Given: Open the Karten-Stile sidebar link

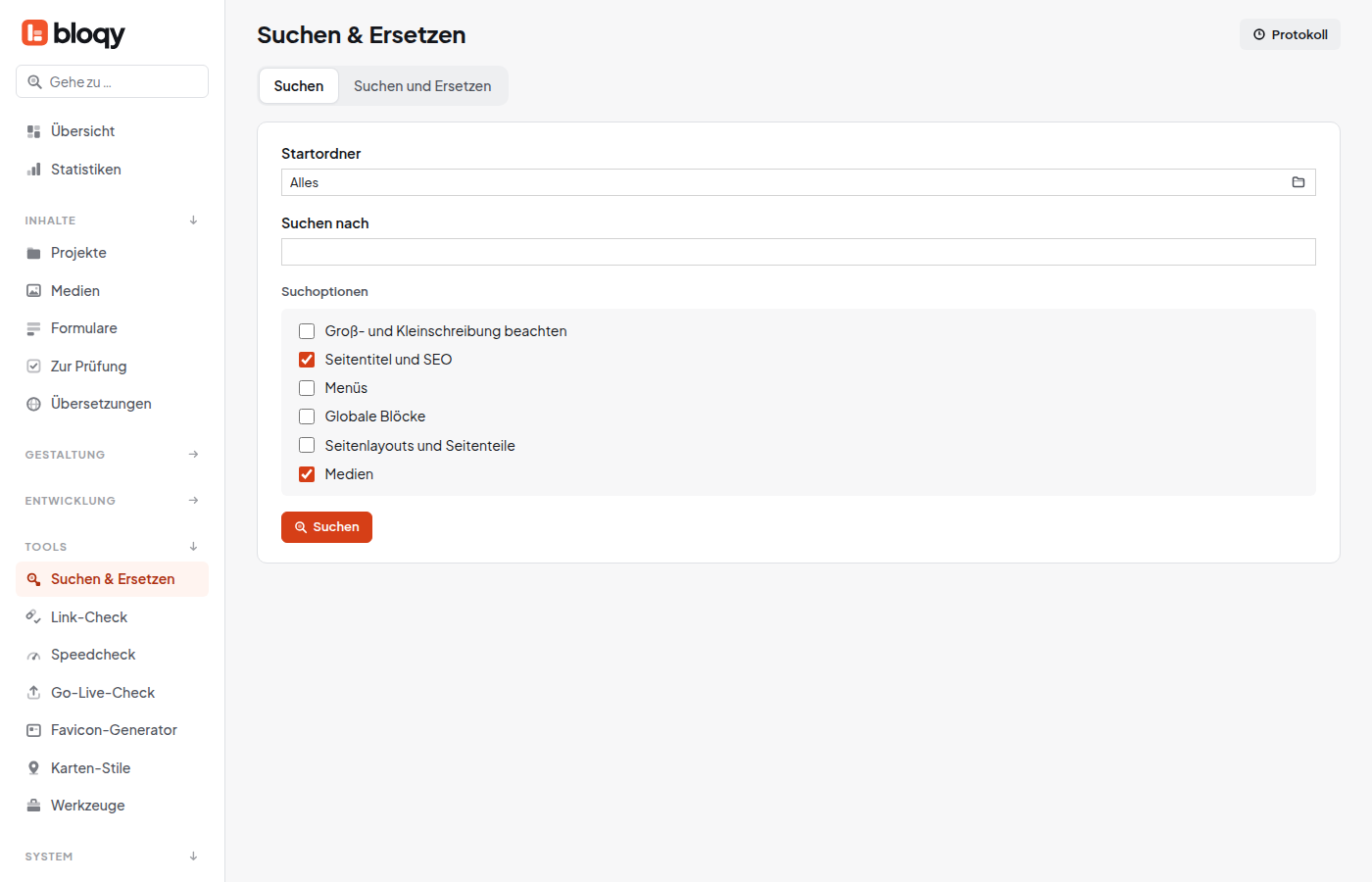Looking at the screenshot, I should [112, 768].
